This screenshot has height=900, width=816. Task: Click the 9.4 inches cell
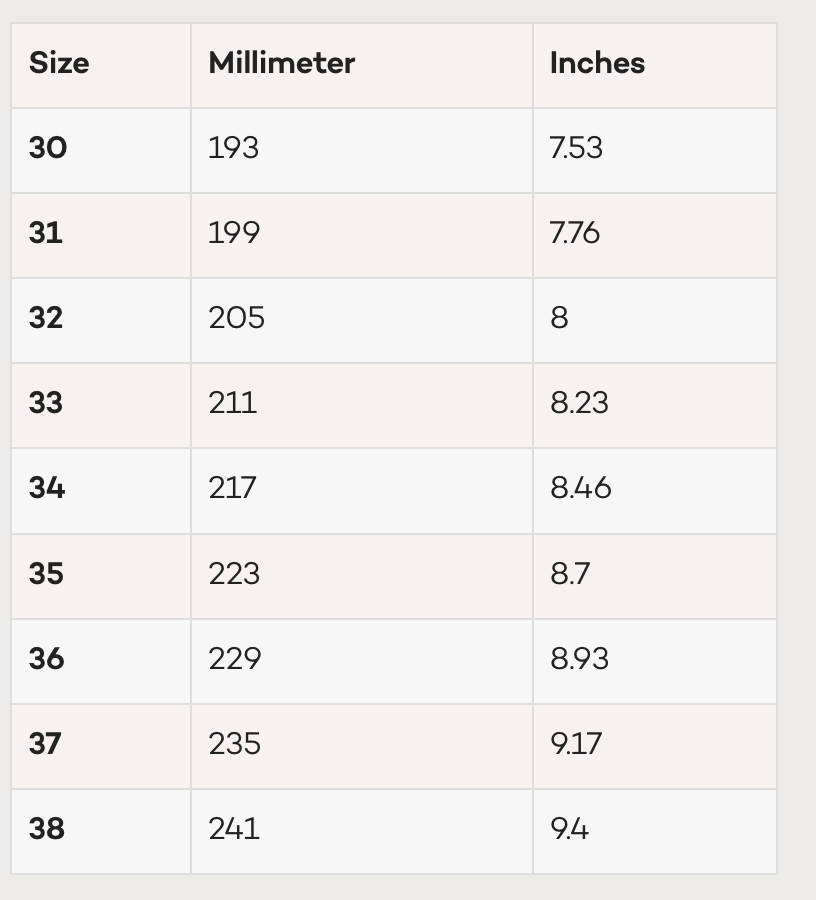coord(569,829)
